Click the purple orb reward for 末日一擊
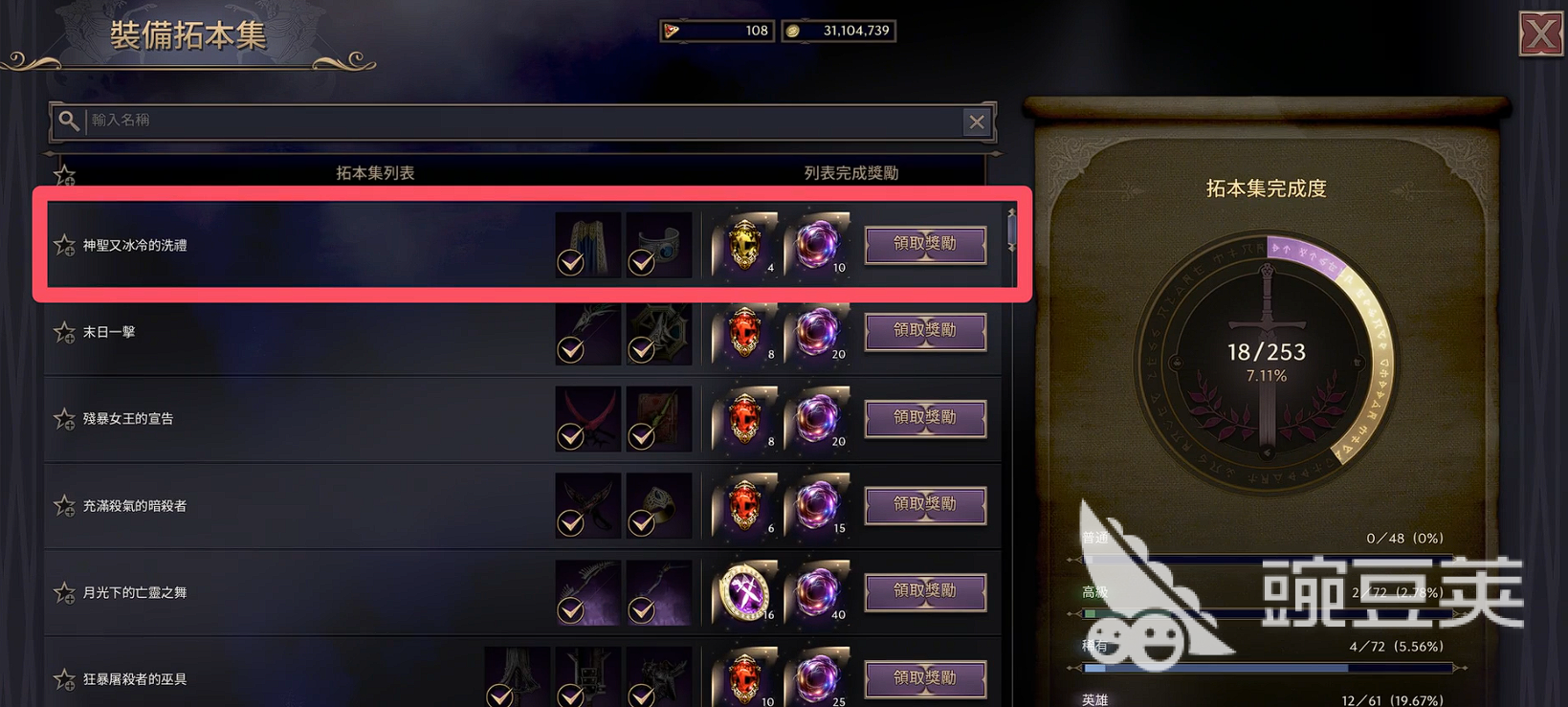Screen dimensions: 1568x707 click(x=817, y=331)
